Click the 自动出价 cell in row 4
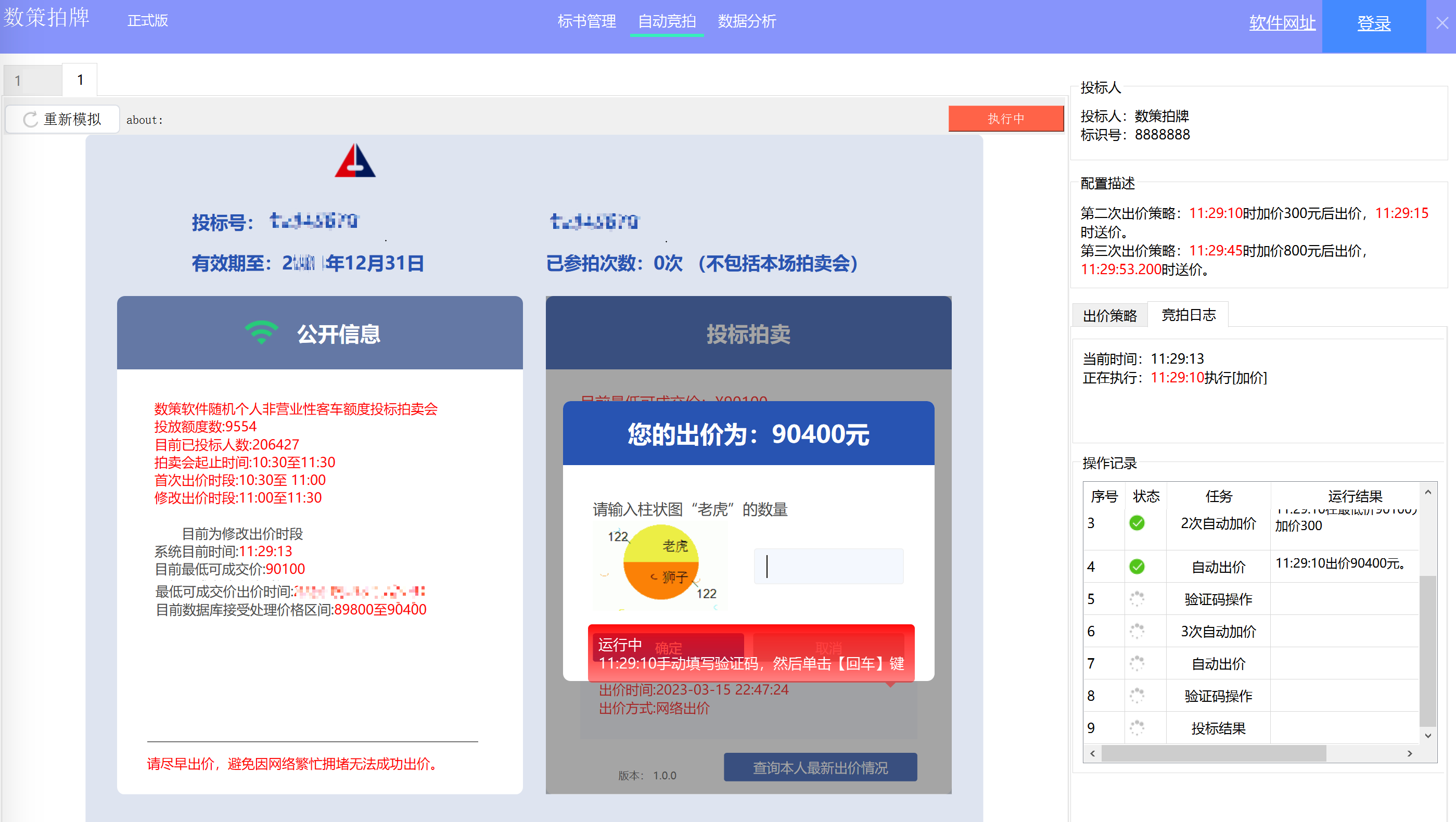 click(1218, 567)
